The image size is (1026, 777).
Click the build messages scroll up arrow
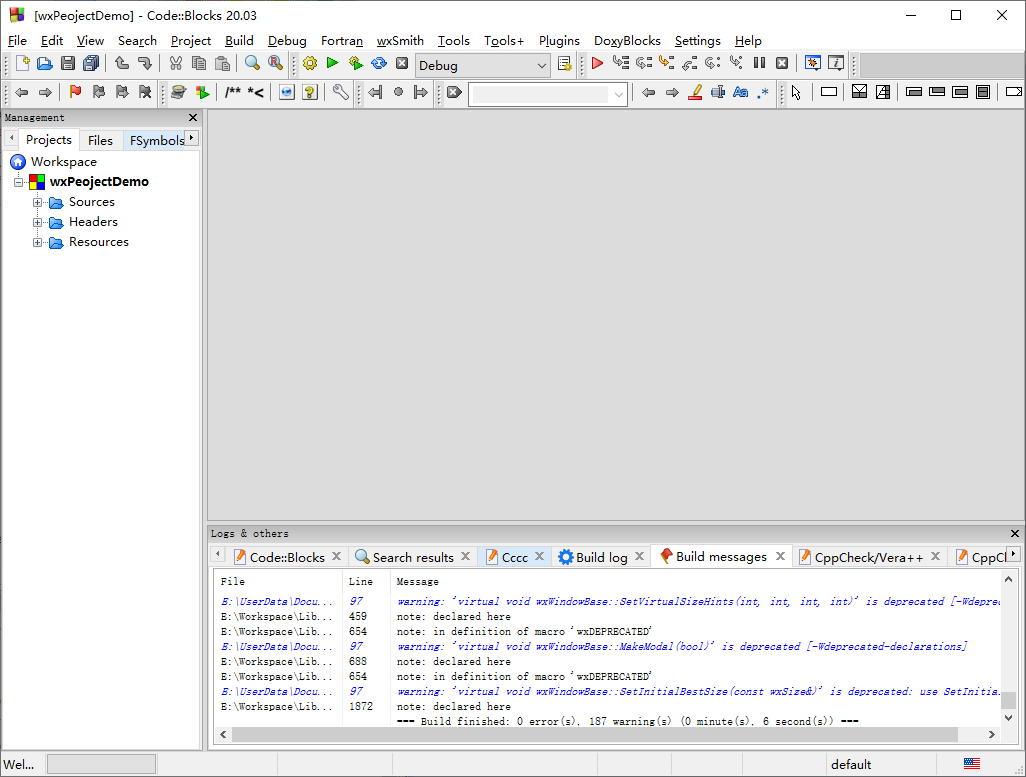[x=1008, y=579]
